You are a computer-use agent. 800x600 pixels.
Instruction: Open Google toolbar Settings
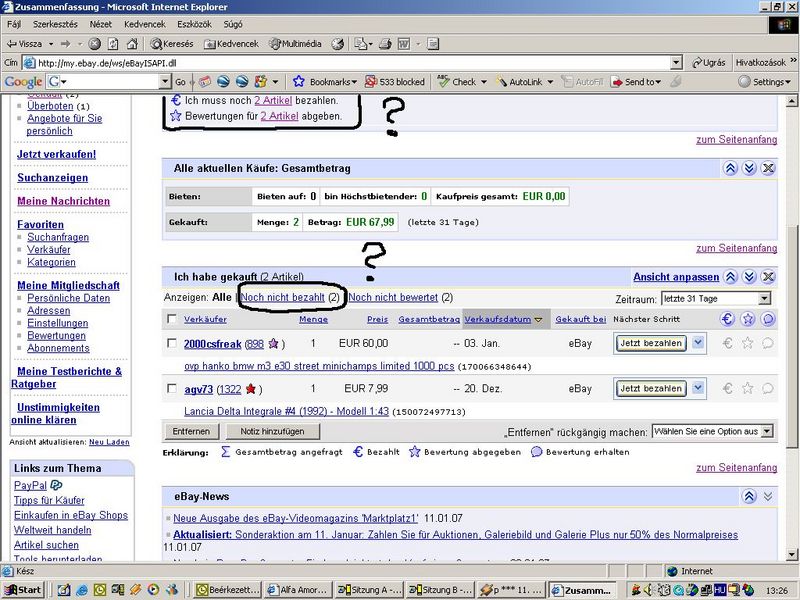click(764, 82)
